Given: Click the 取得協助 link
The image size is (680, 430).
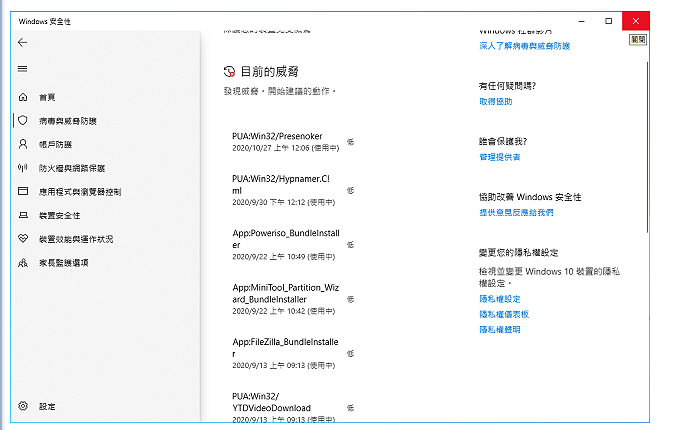Looking at the screenshot, I should pos(496,101).
